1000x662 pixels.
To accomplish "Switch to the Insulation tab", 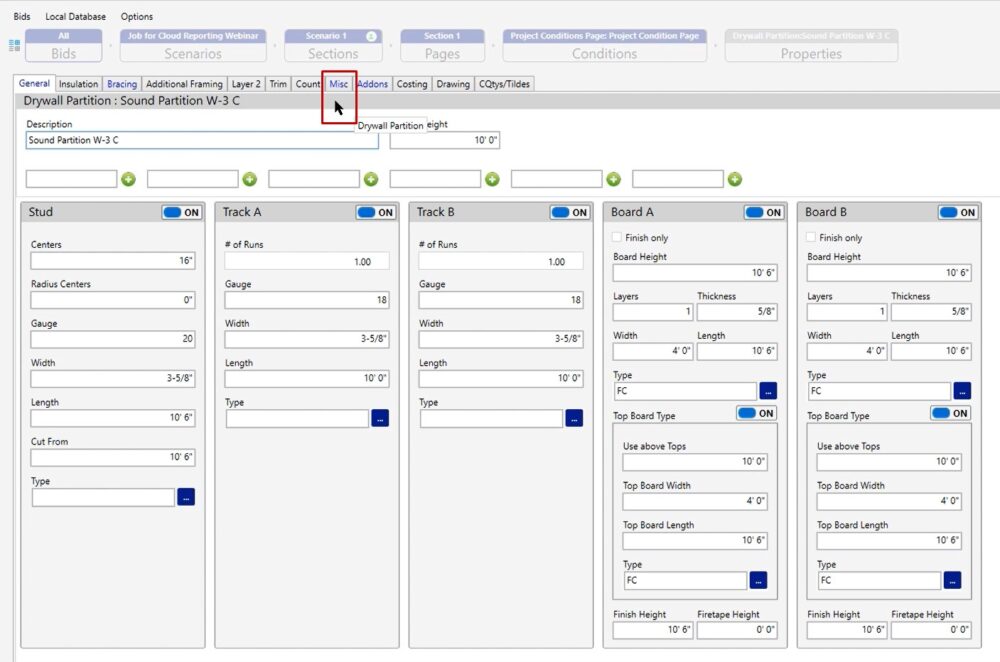I will click(x=78, y=84).
